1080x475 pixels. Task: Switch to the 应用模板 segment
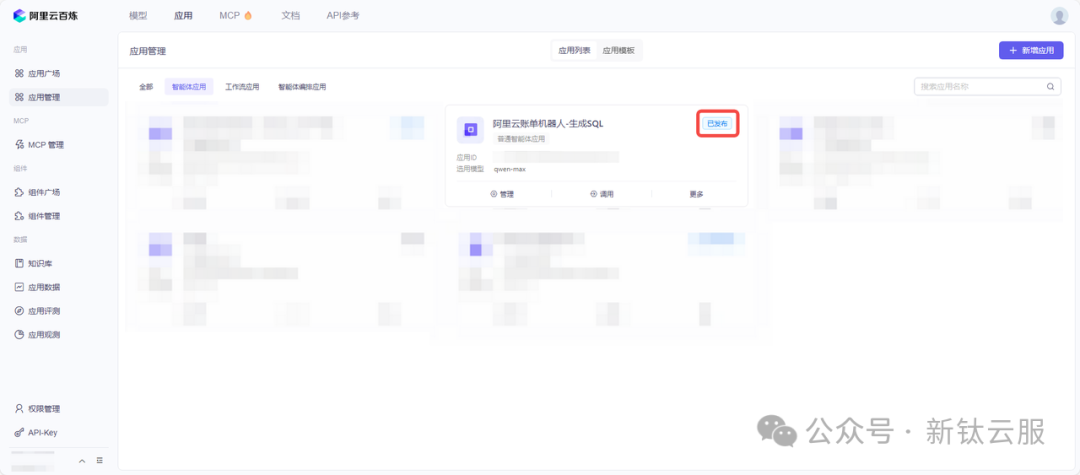point(619,50)
